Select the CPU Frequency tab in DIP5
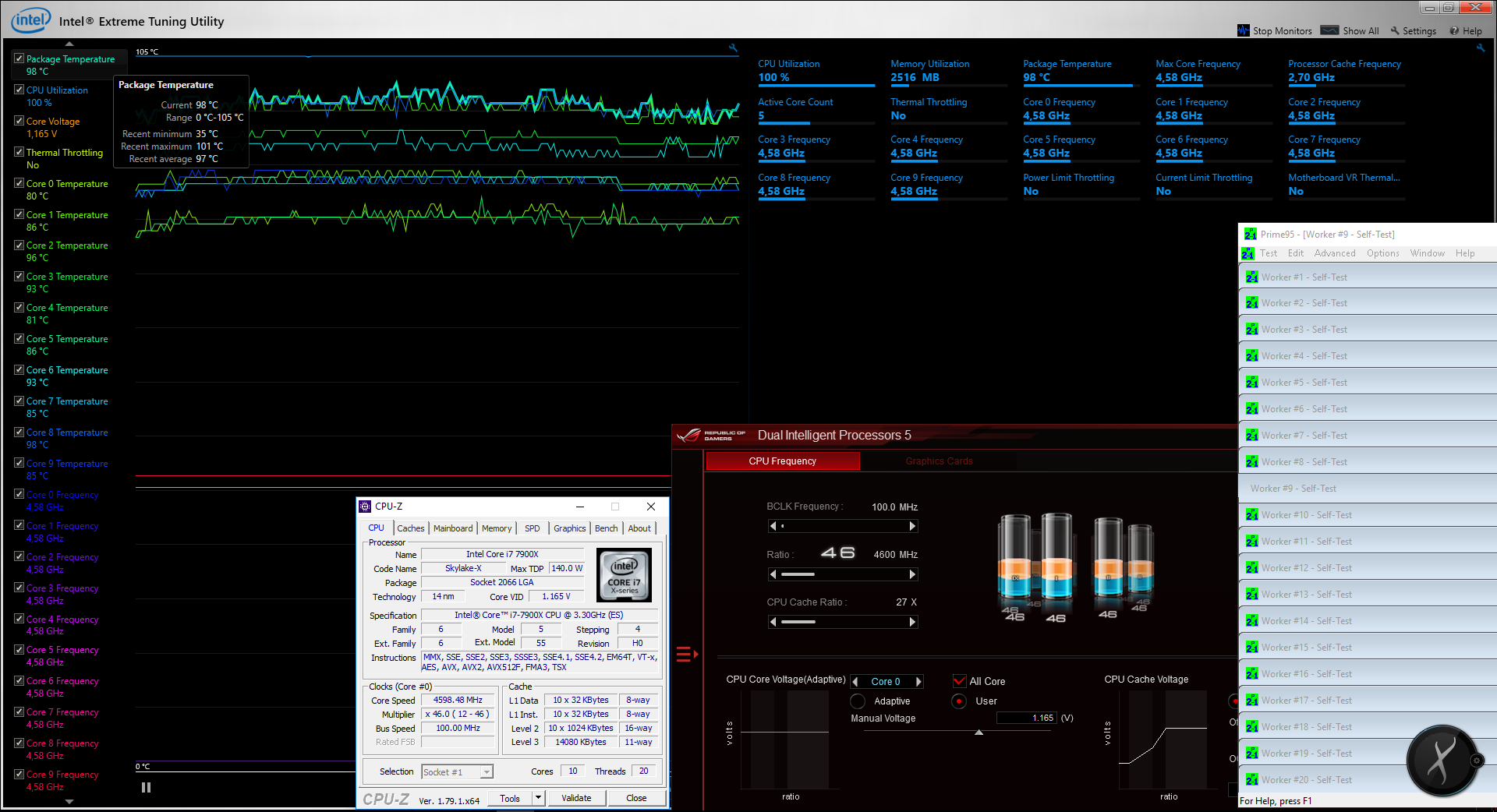This screenshot has height=812, width=1497. click(x=783, y=461)
